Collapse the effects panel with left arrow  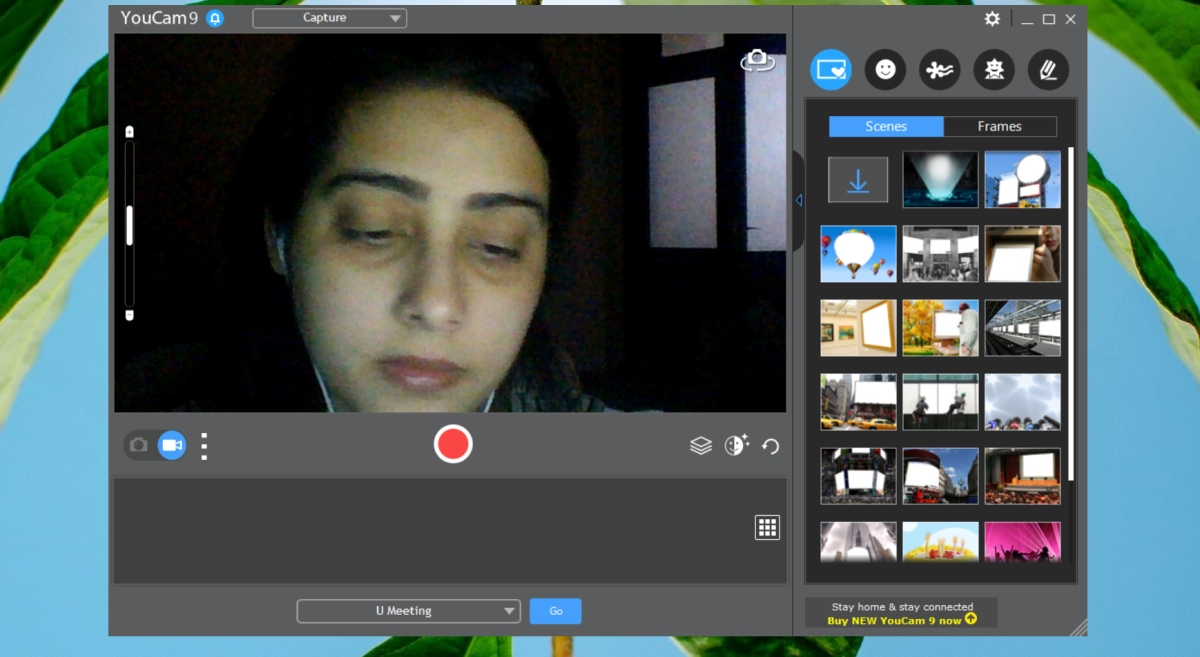pyautogui.click(x=798, y=200)
